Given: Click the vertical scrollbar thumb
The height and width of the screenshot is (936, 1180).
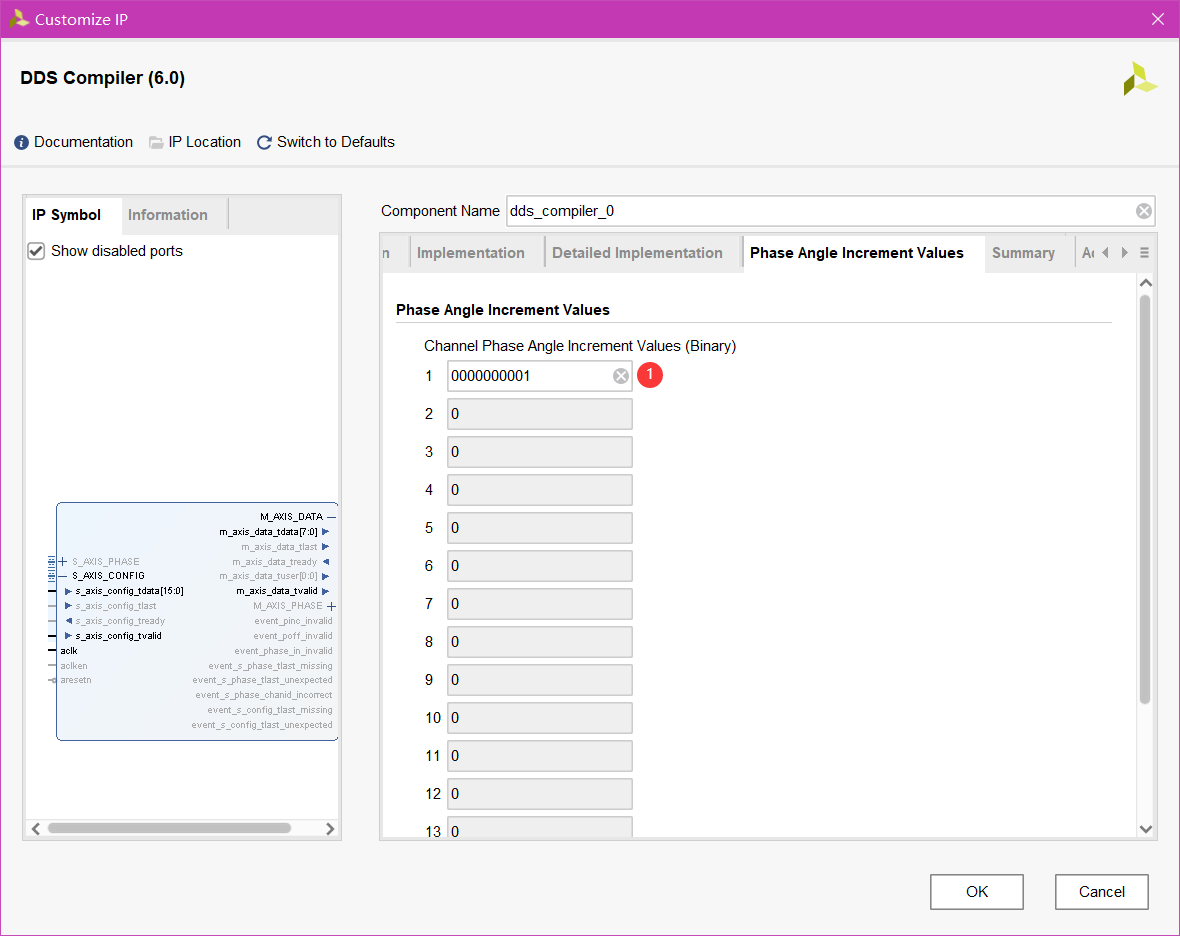Looking at the screenshot, I should (x=1145, y=500).
